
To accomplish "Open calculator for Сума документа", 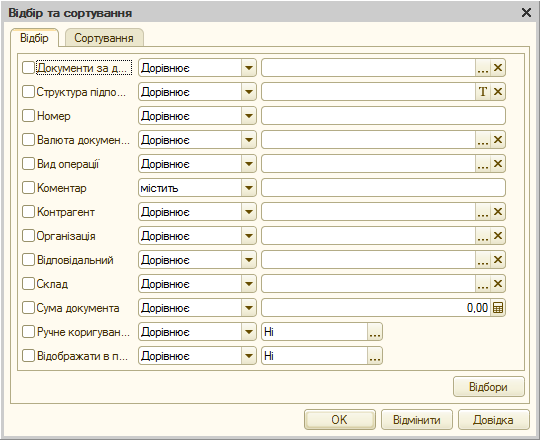I will [498, 308].
